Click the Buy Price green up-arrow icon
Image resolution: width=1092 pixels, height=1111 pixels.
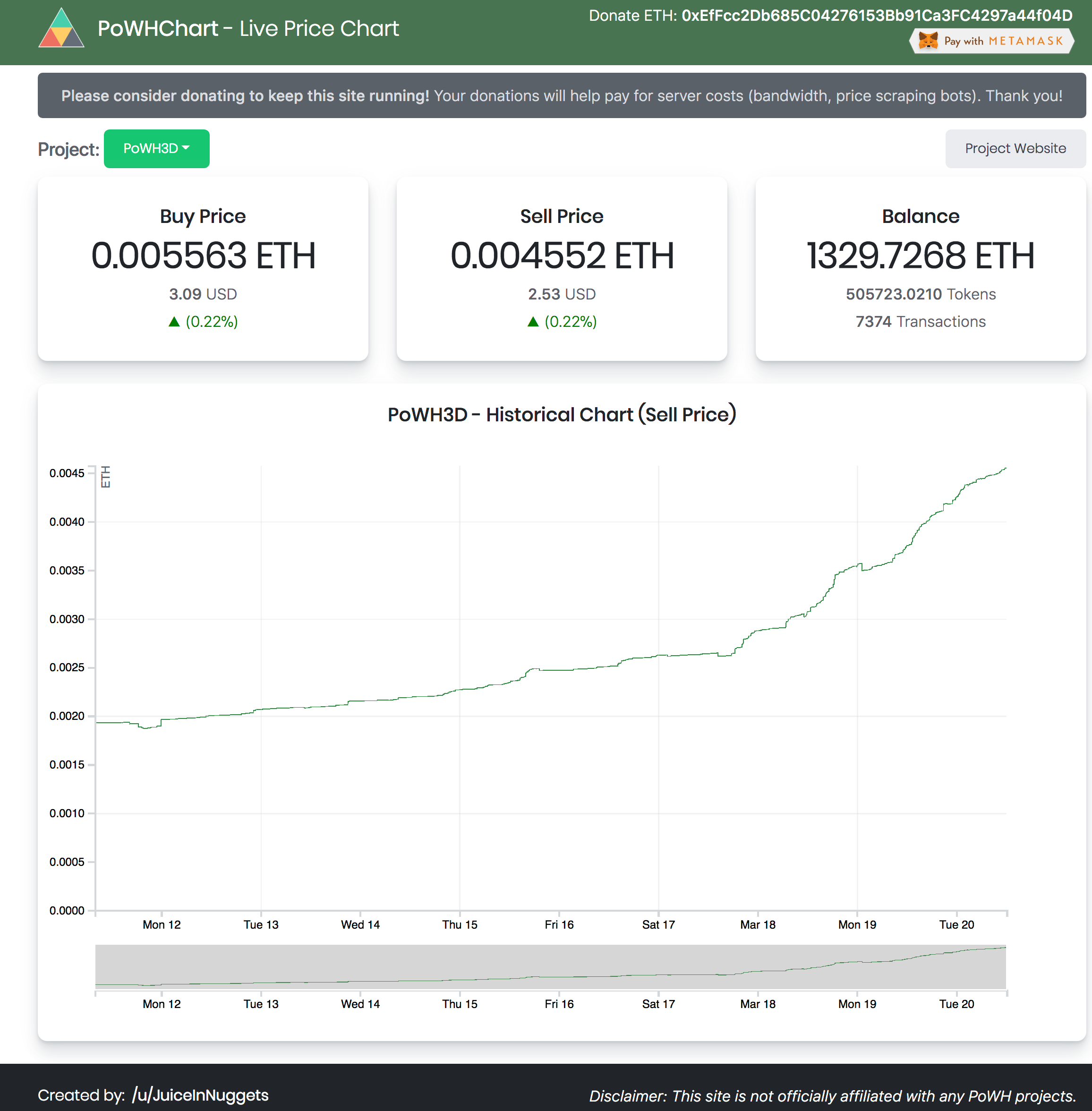click(x=174, y=322)
